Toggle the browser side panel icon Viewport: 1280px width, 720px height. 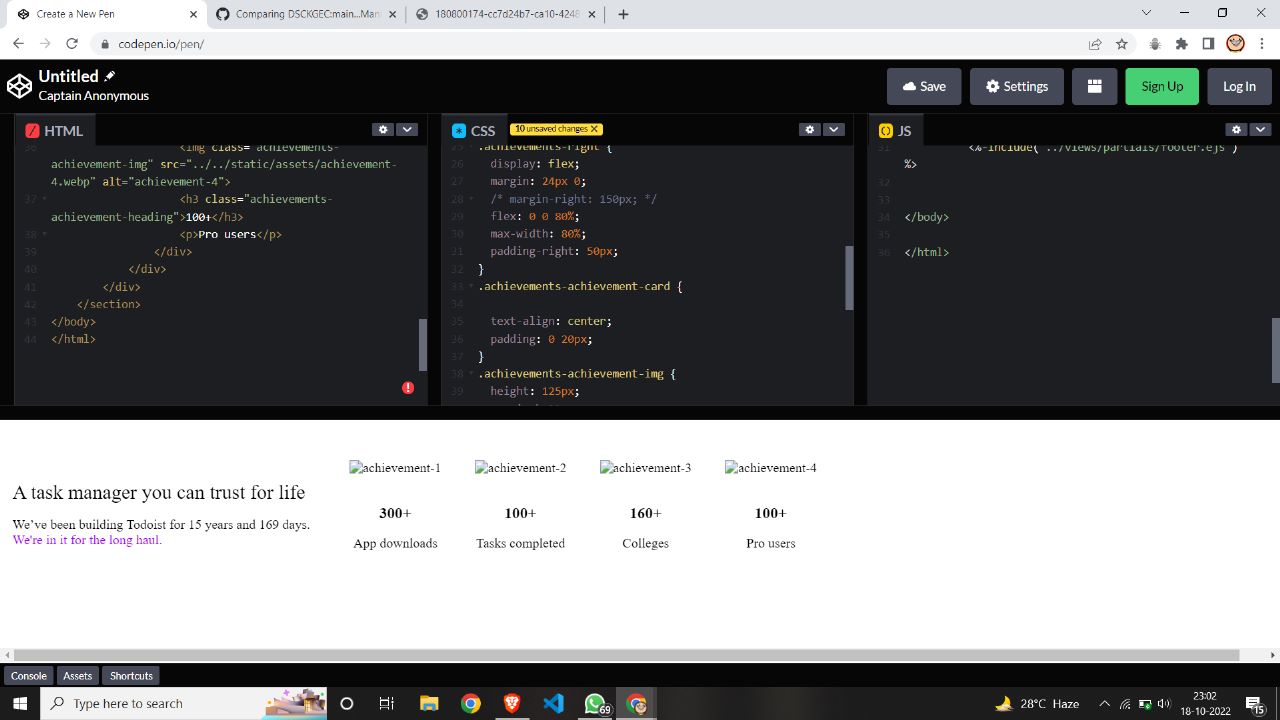coord(1208,44)
